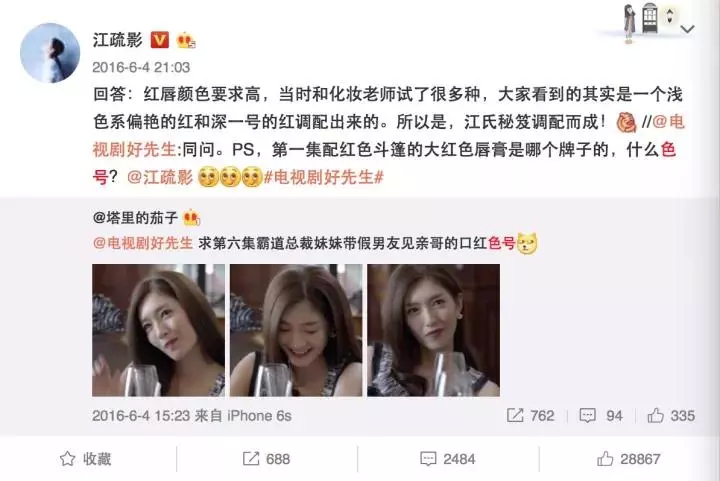Click the orange V verified badge
Screen dimensions: 720x481
160,40
